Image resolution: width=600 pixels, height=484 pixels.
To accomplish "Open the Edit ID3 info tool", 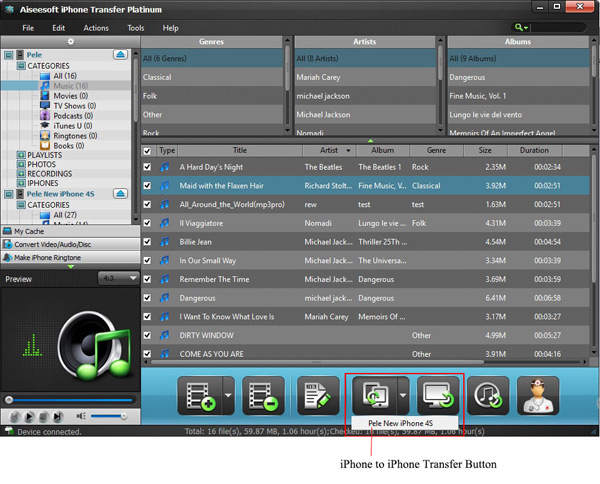I will [x=318, y=396].
